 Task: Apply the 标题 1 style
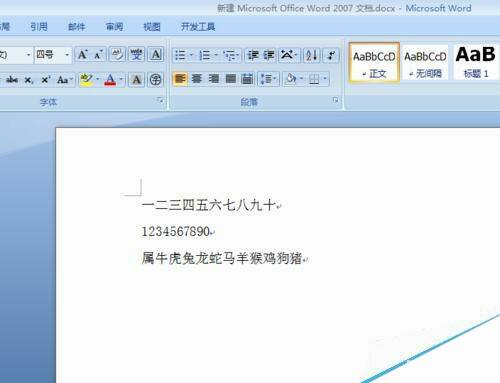tap(476, 62)
